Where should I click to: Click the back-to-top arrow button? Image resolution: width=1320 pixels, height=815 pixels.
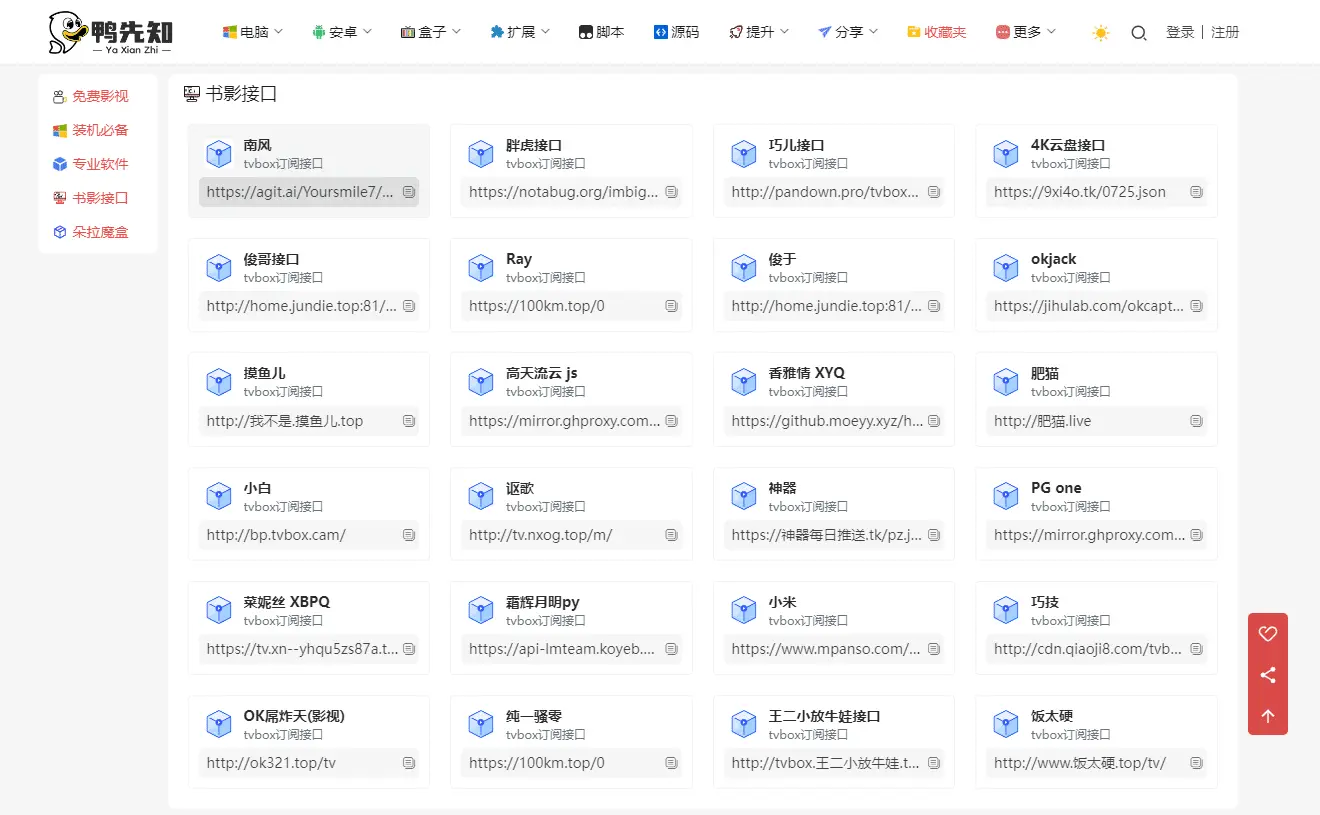point(1268,716)
